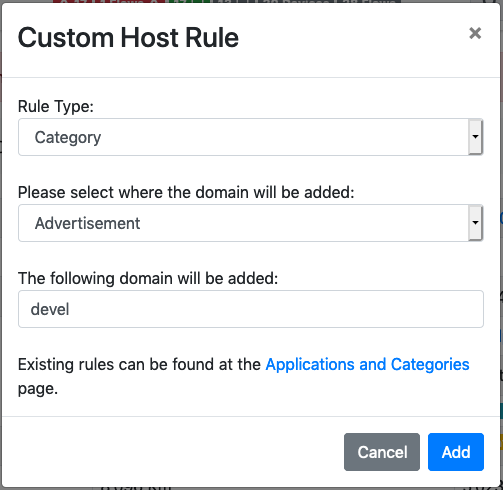Open the Advertisement category dropdown
This screenshot has height=490, width=503.
(x=251, y=223)
